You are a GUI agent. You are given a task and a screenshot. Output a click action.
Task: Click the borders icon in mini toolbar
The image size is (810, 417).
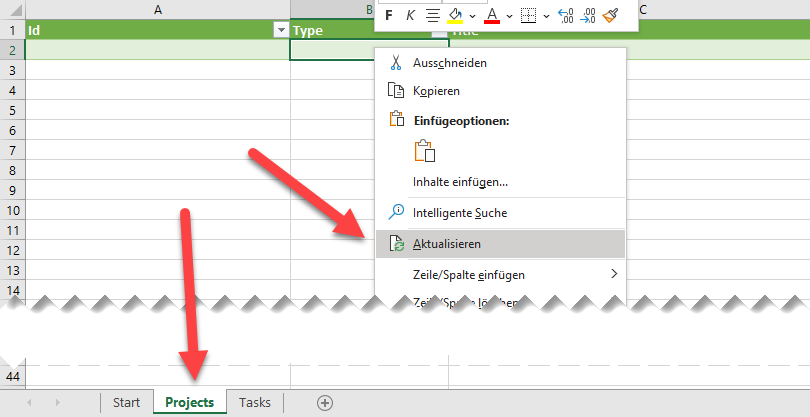(x=529, y=15)
